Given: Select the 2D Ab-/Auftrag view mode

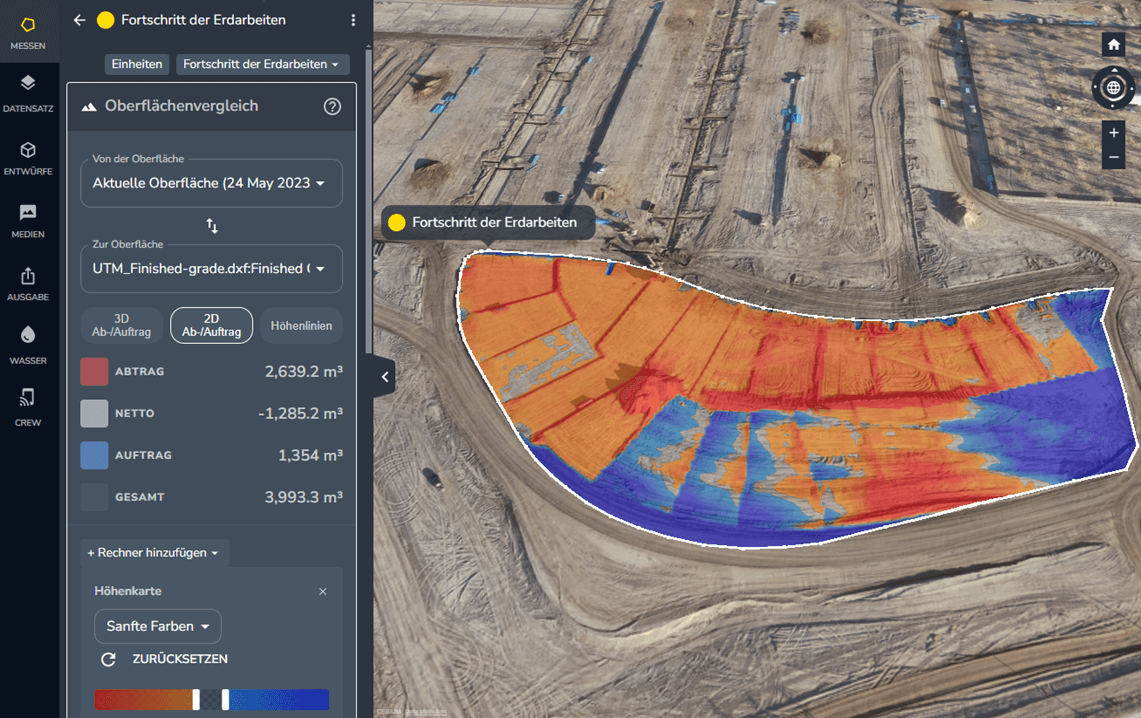Looking at the screenshot, I should pos(211,325).
